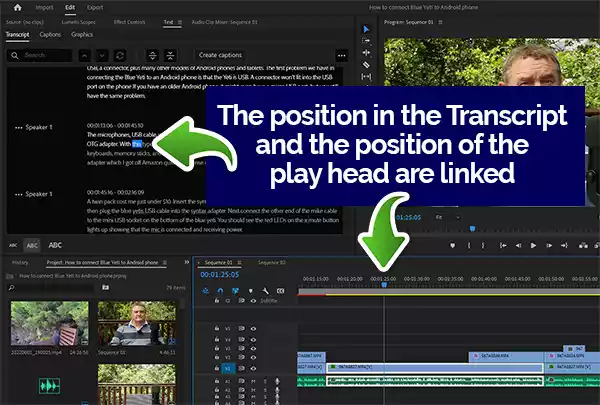Select the Selection tool arrow

coord(366,29)
